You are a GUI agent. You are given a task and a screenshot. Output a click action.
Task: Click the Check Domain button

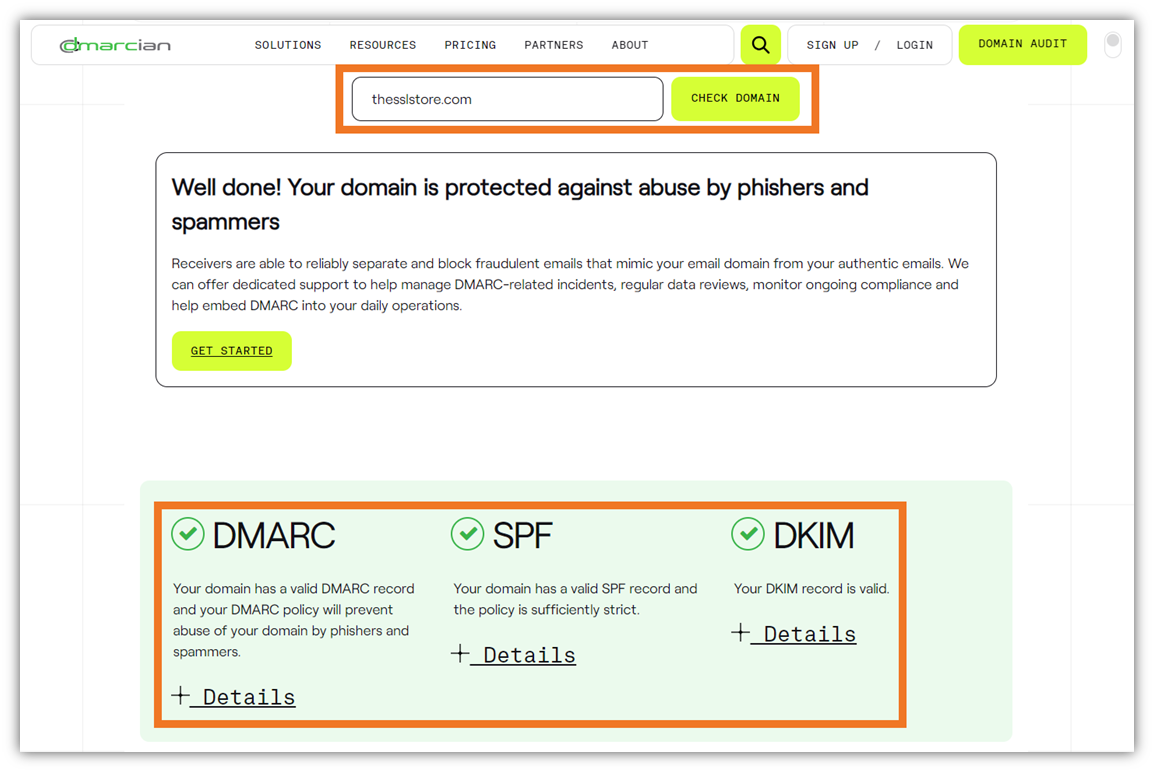coord(735,98)
